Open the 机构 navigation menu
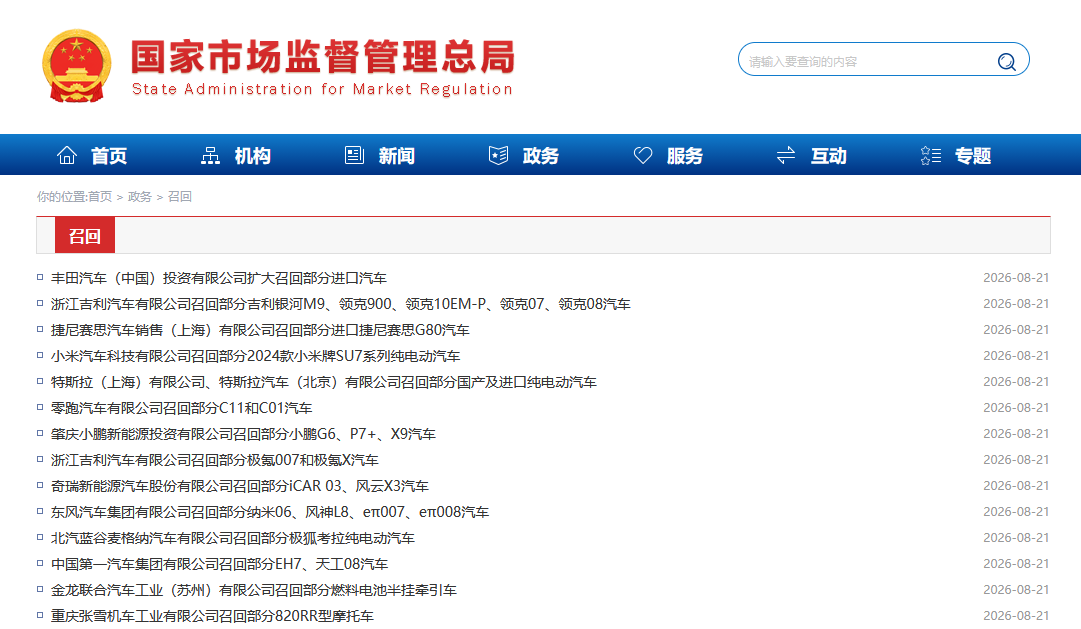The height and width of the screenshot is (629, 1081). point(252,156)
